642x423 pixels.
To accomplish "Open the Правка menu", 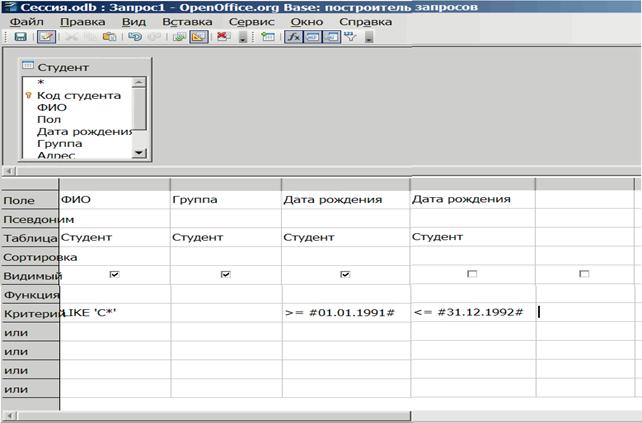I will [83, 22].
